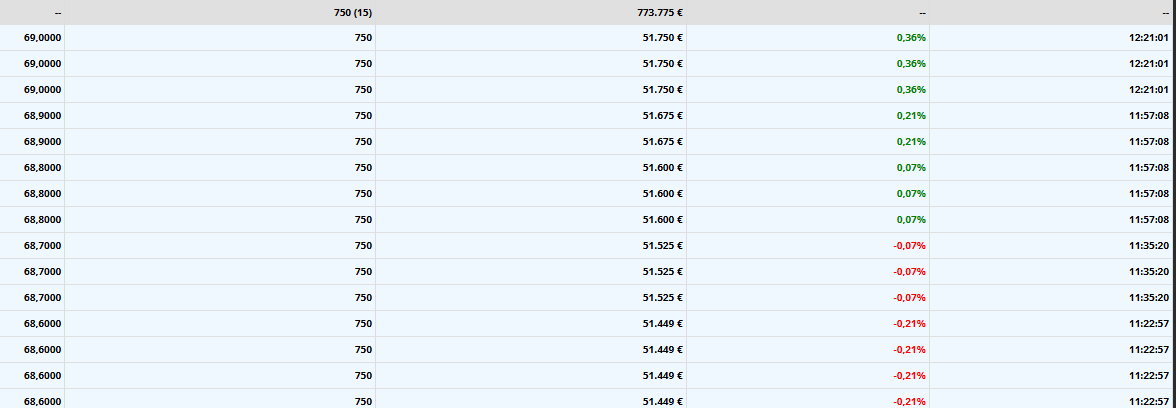This screenshot has width=1176, height=408.
Task: Select the 750 (15) summary quantity cell
Action: 220,12
